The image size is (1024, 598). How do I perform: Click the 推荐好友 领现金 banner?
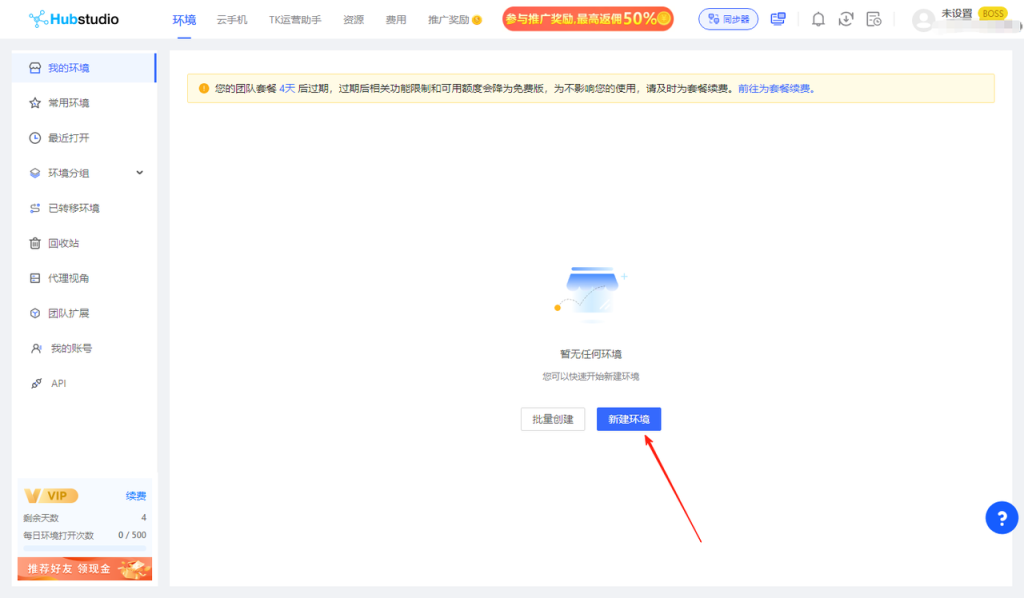click(x=85, y=568)
